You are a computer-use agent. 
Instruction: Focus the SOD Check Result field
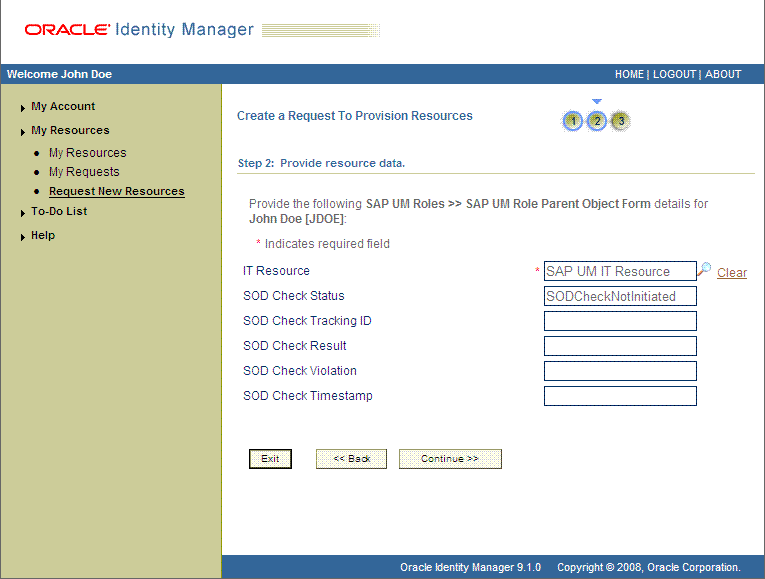(620, 346)
